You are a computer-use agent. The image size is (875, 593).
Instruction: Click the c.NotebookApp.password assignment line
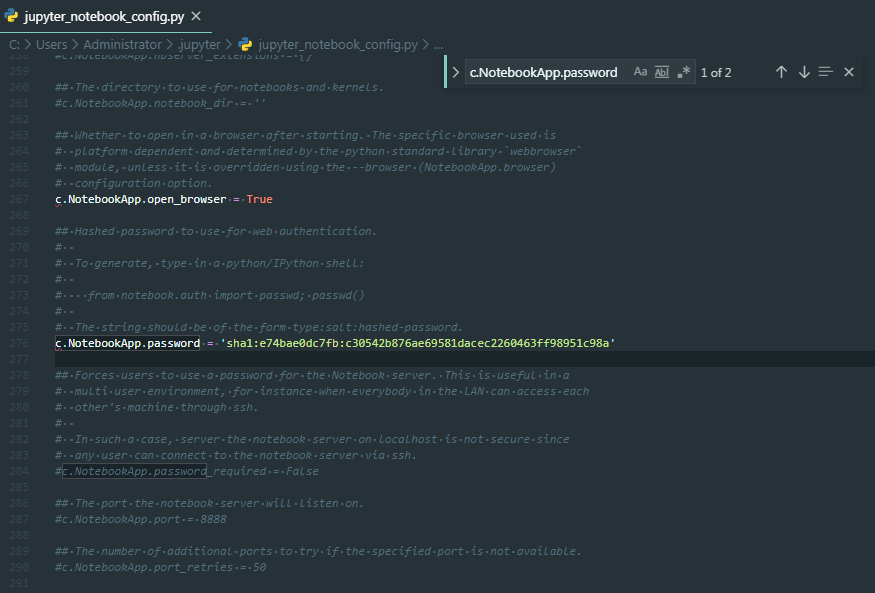[x=335, y=343]
